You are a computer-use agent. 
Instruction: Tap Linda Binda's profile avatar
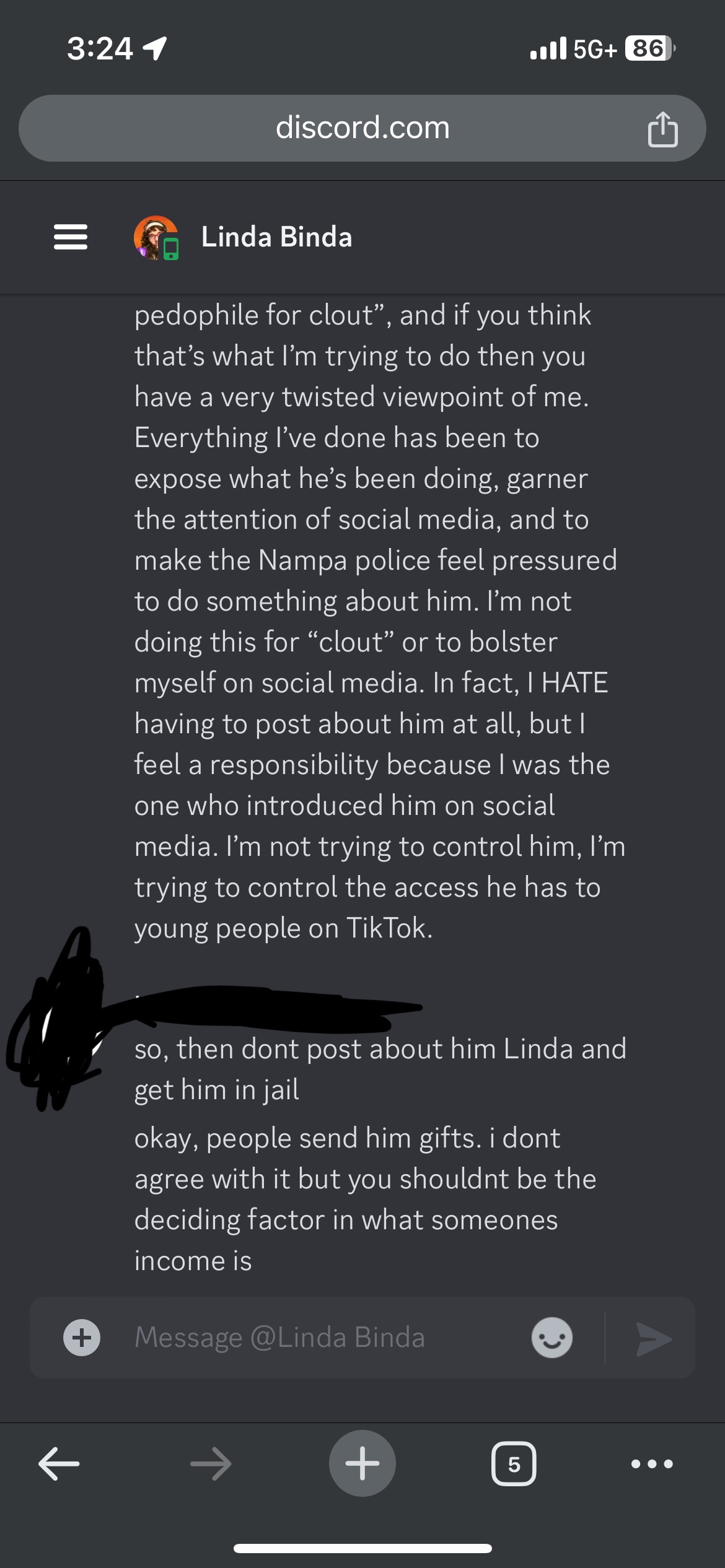(156, 238)
